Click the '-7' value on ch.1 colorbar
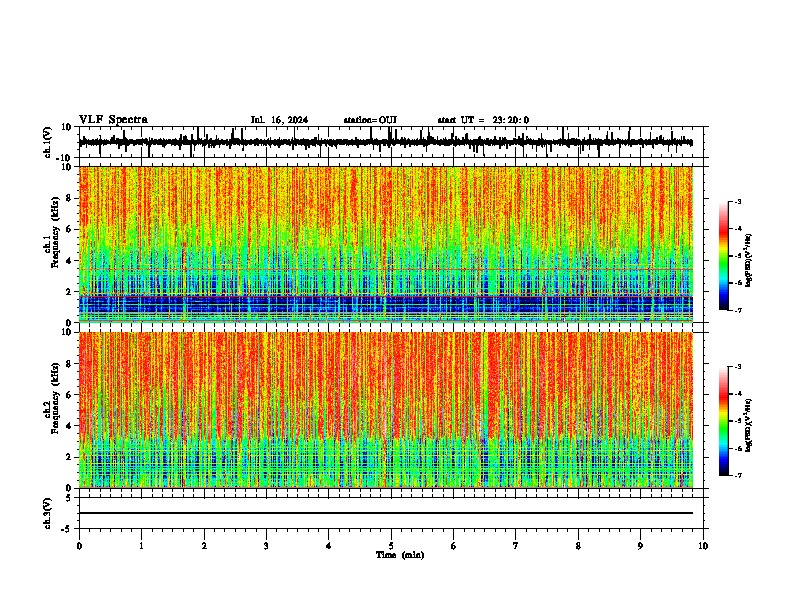Viewport: 792px width, 612px height. (x=738, y=310)
